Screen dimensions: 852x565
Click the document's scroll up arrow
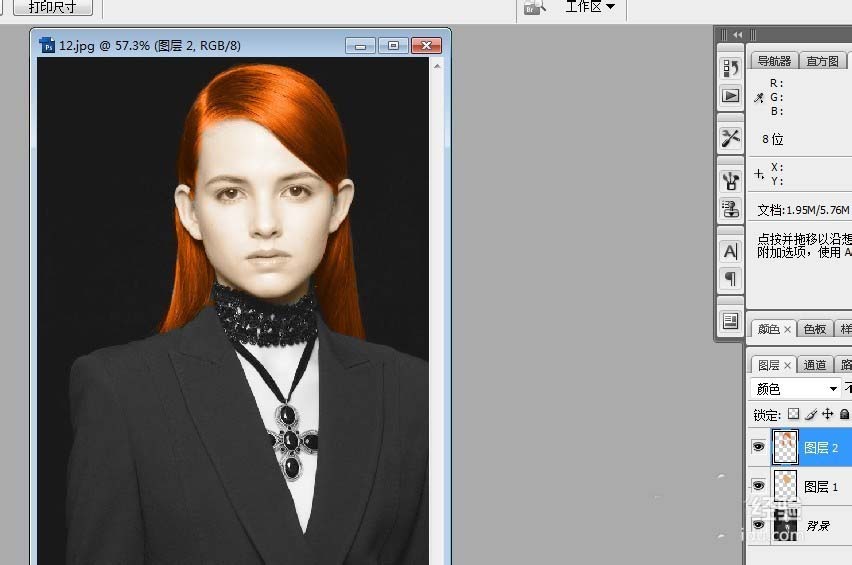(x=437, y=66)
